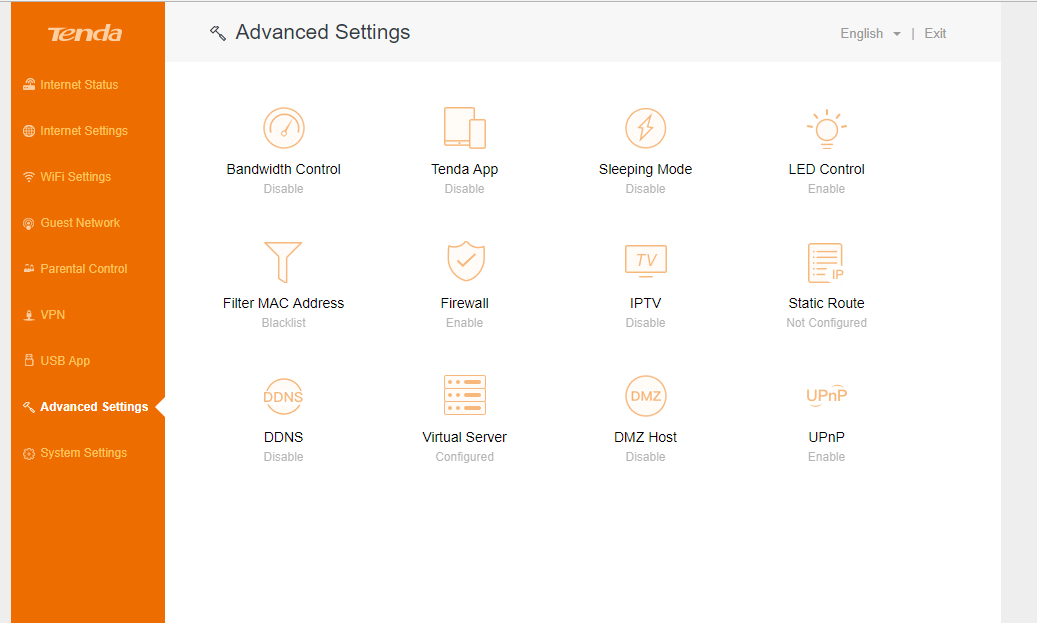
Task: Click the Virtual Server rack icon
Action: 465,396
